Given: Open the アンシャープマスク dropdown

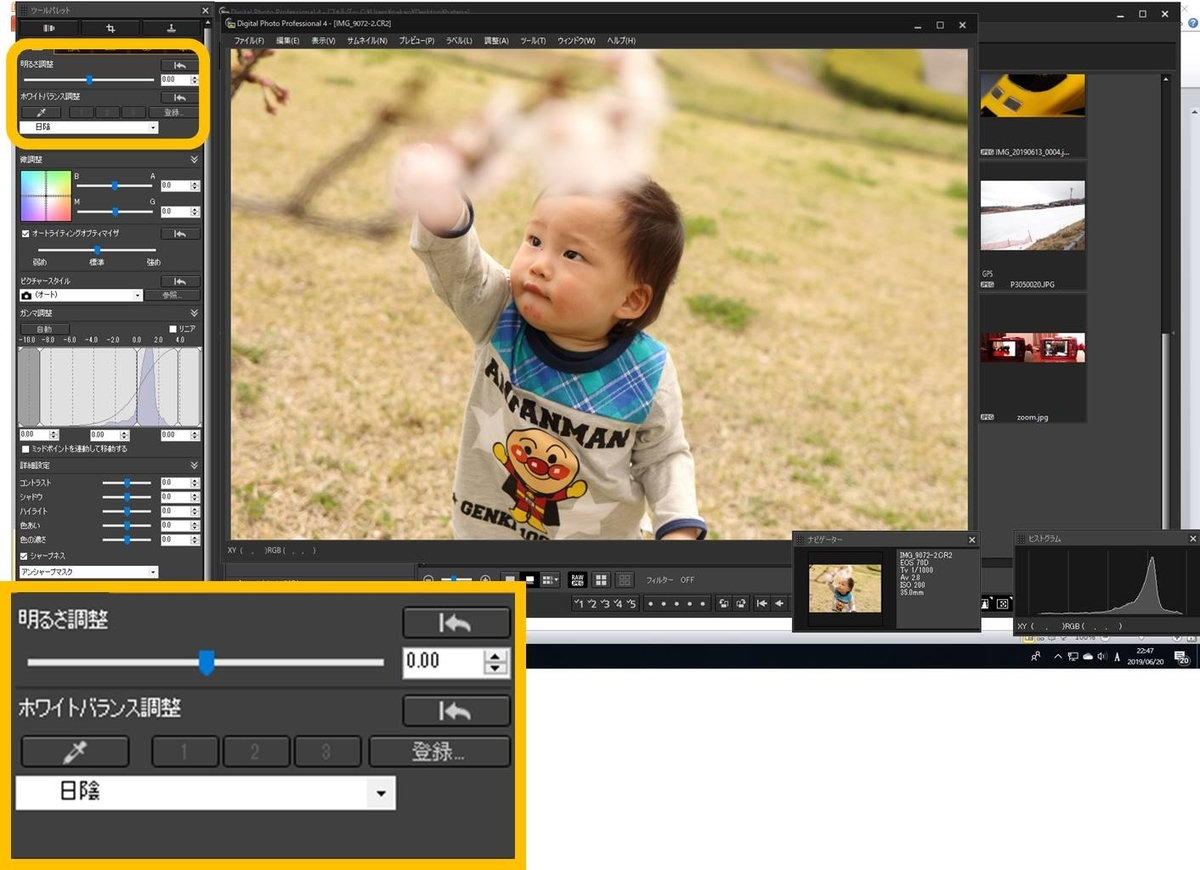Looking at the screenshot, I should [x=88, y=572].
